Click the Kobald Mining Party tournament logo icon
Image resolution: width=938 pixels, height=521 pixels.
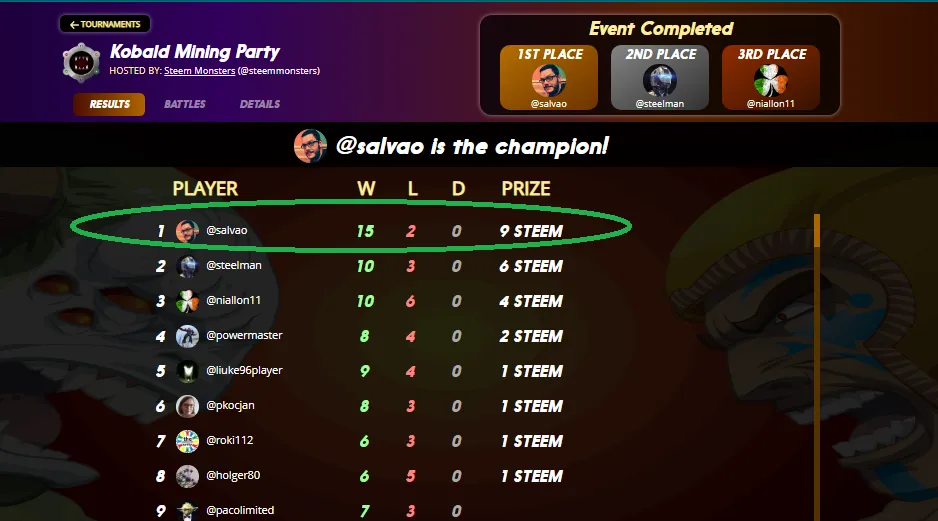point(81,62)
